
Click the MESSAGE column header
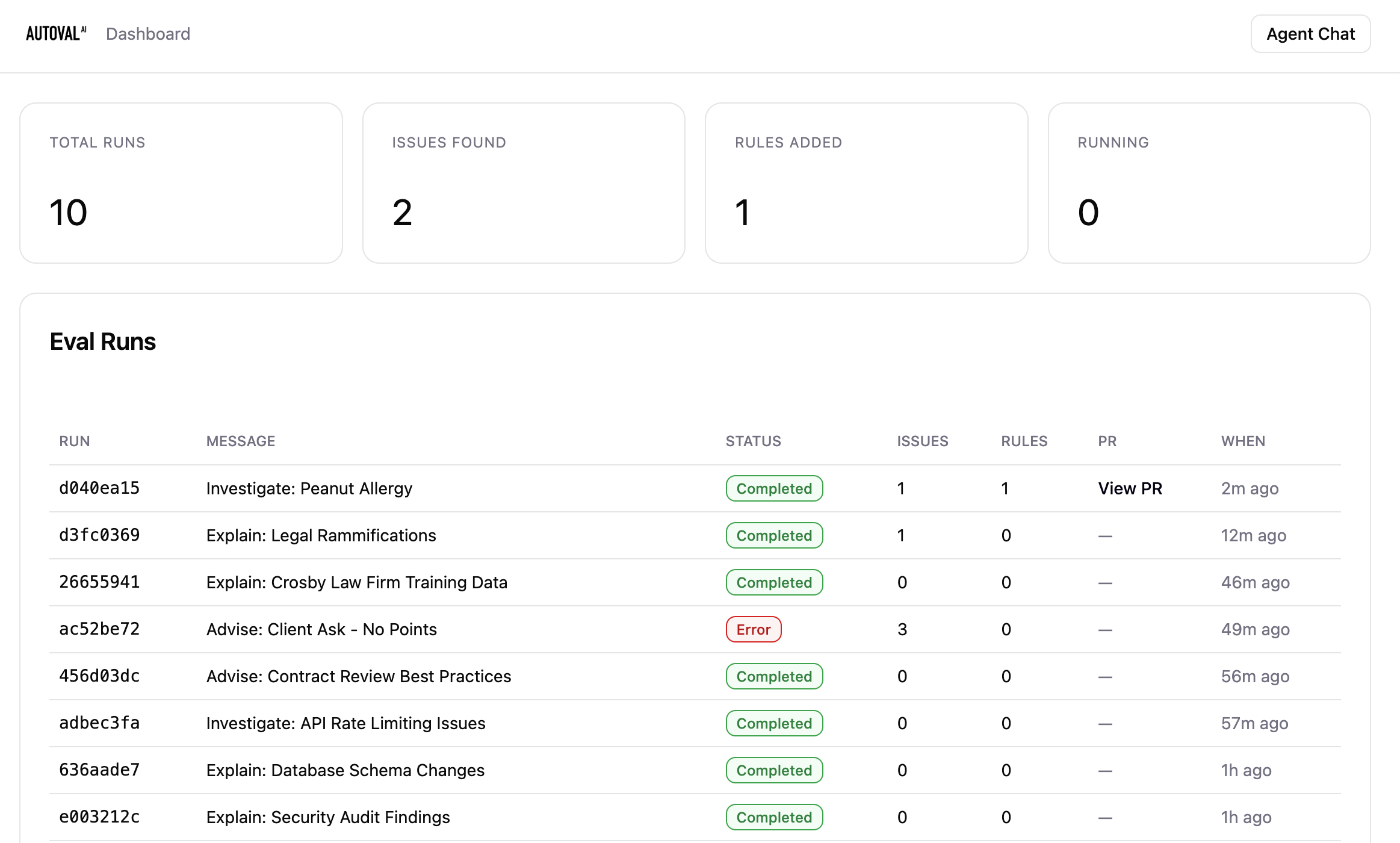(241, 441)
